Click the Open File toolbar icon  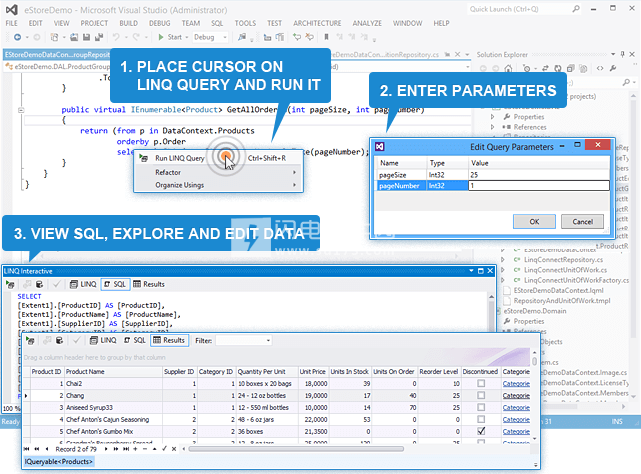(74, 37)
